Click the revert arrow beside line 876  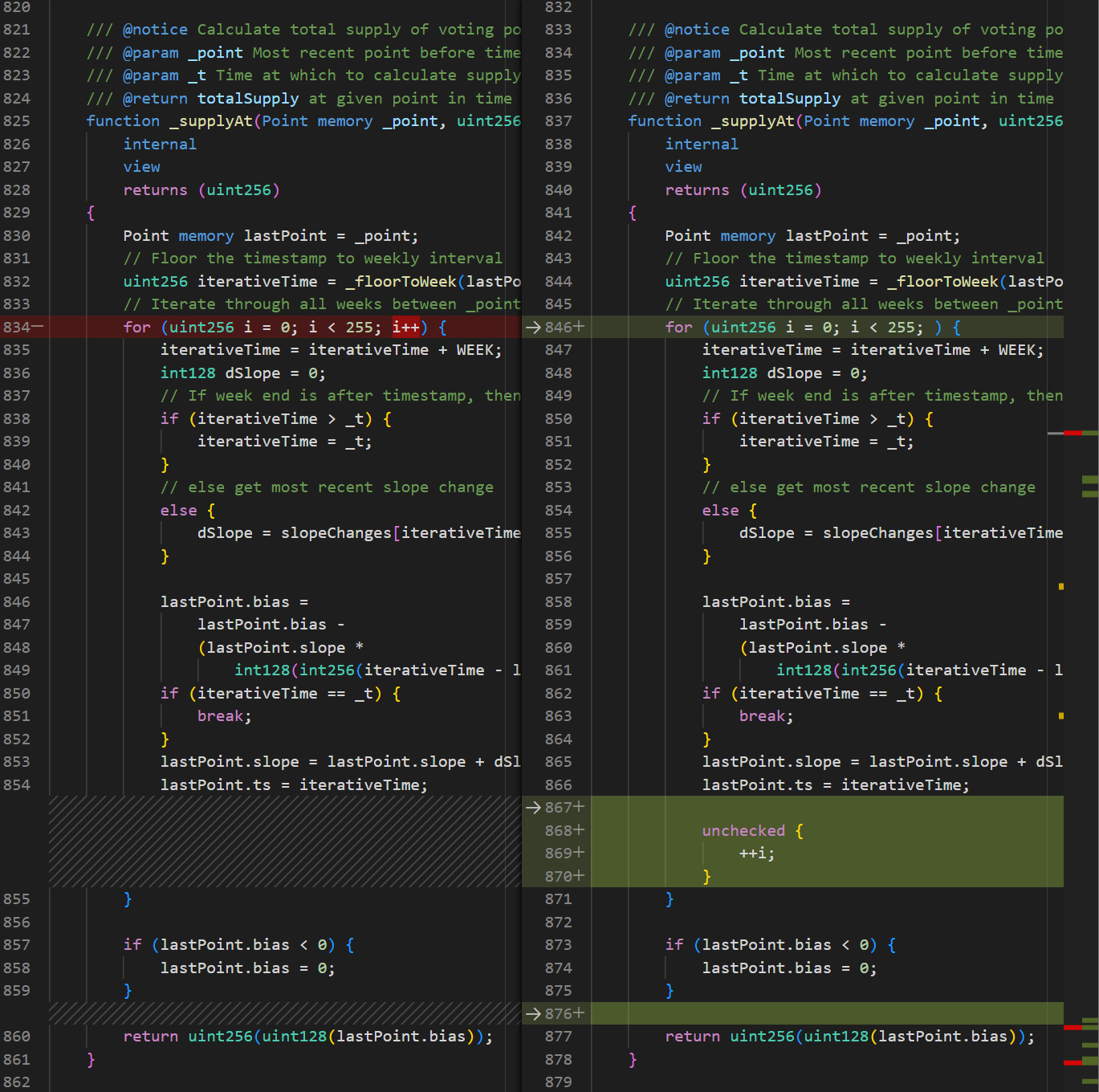coord(533,1013)
